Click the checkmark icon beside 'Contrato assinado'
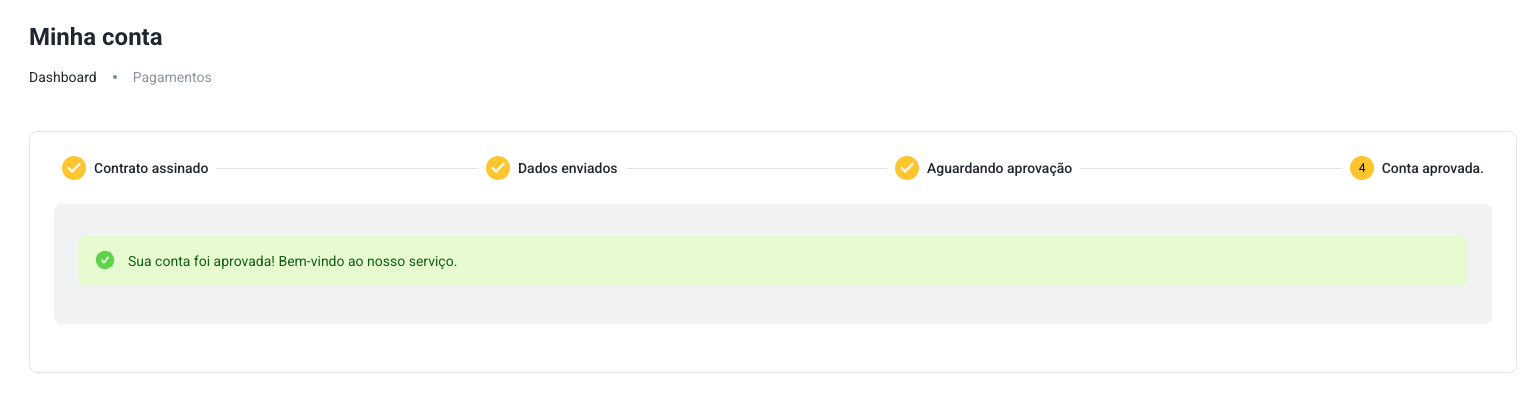The image size is (1540, 417). (x=74, y=168)
